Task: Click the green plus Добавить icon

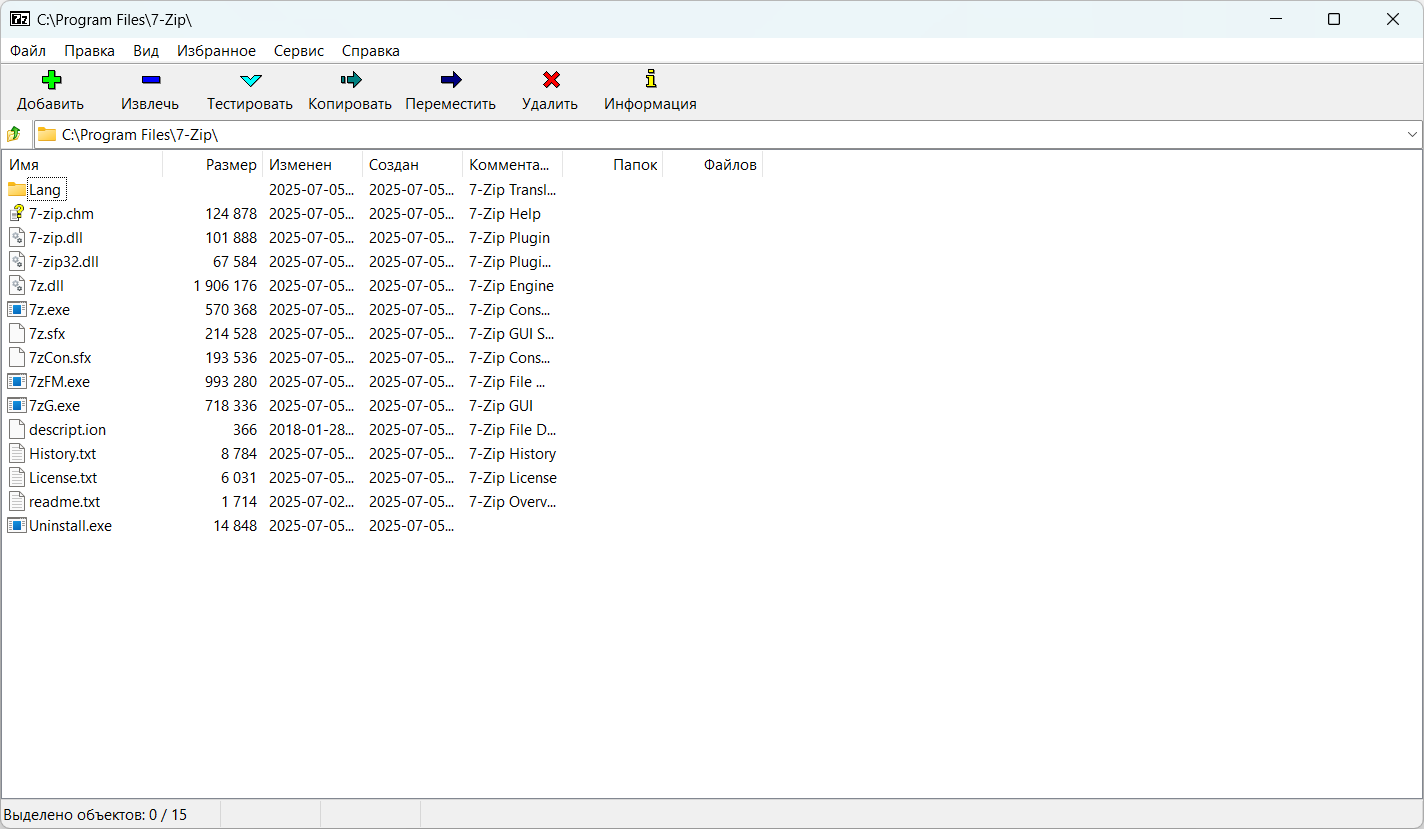Action: pos(51,80)
